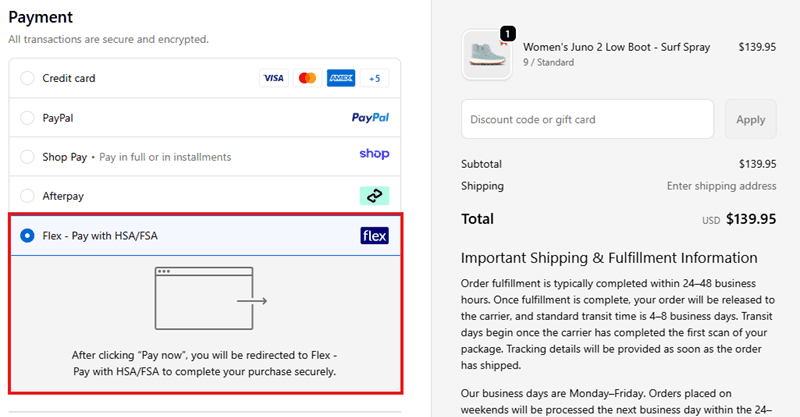800x417 pixels.
Task: Select the PayPal radio button
Action: [27, 118]
